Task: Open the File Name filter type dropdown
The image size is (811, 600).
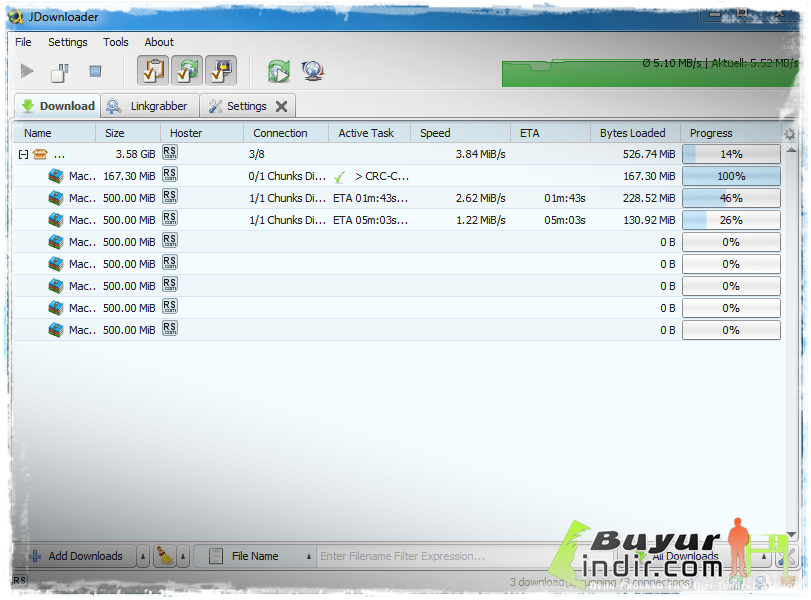Action: point(255,556)
